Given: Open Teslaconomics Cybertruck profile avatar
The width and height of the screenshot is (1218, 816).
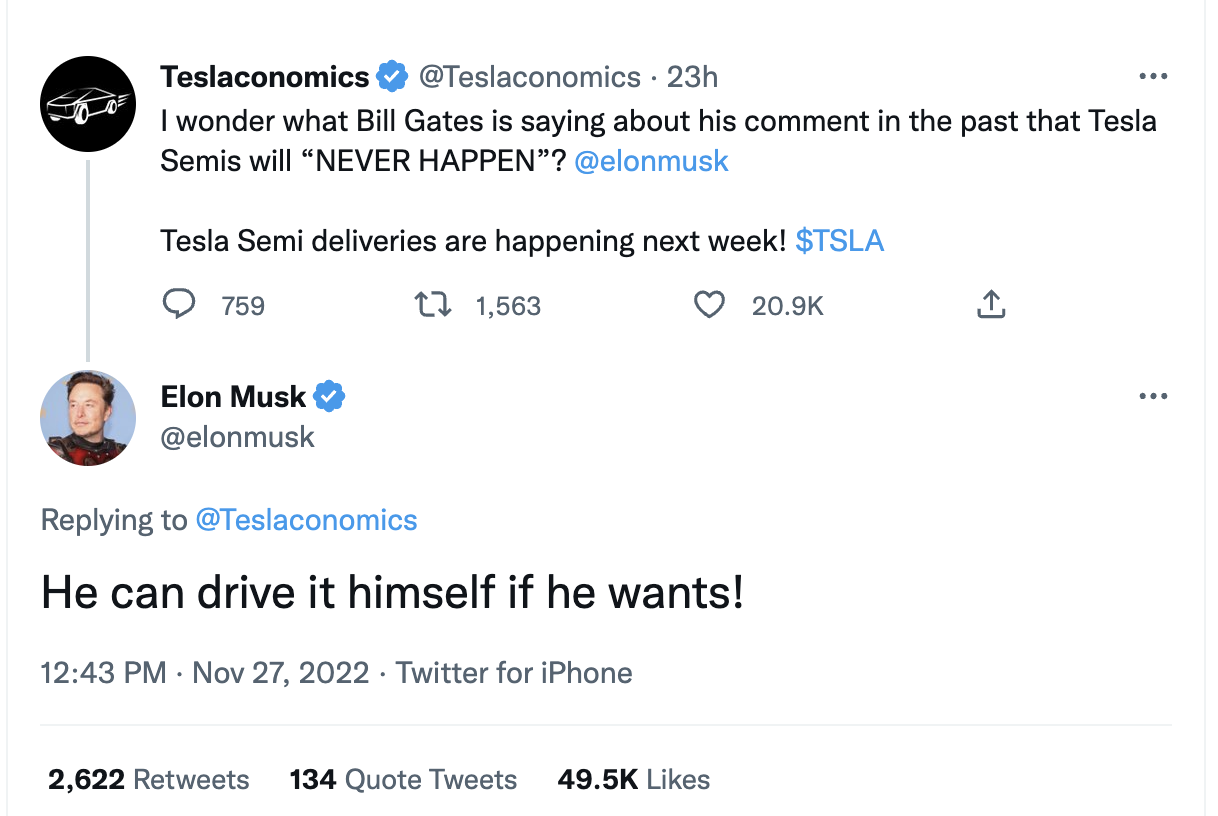Looking at the screenshot, I should (x=88, y=105).
